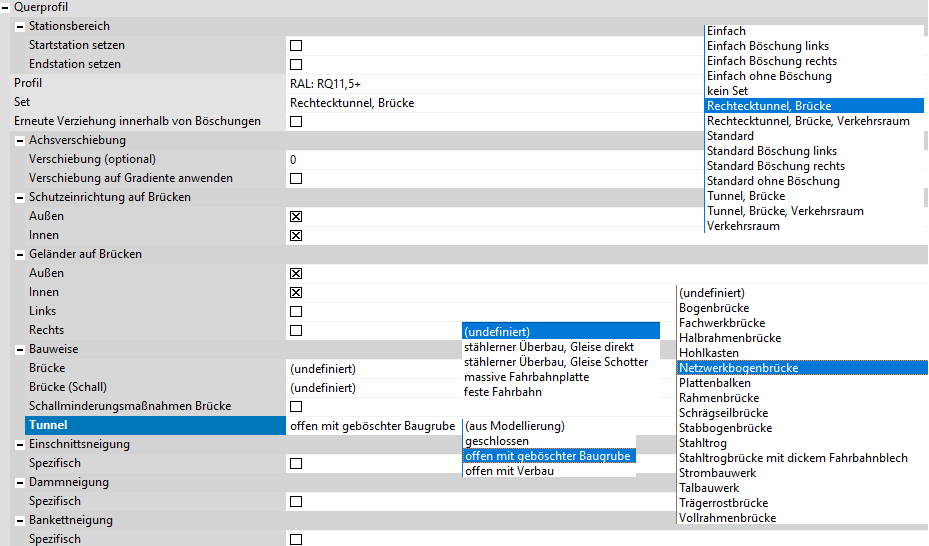Enable Endstation setzen checkbox
The height and width of the screenshot is (546, 929).
[x=296, y=65]
